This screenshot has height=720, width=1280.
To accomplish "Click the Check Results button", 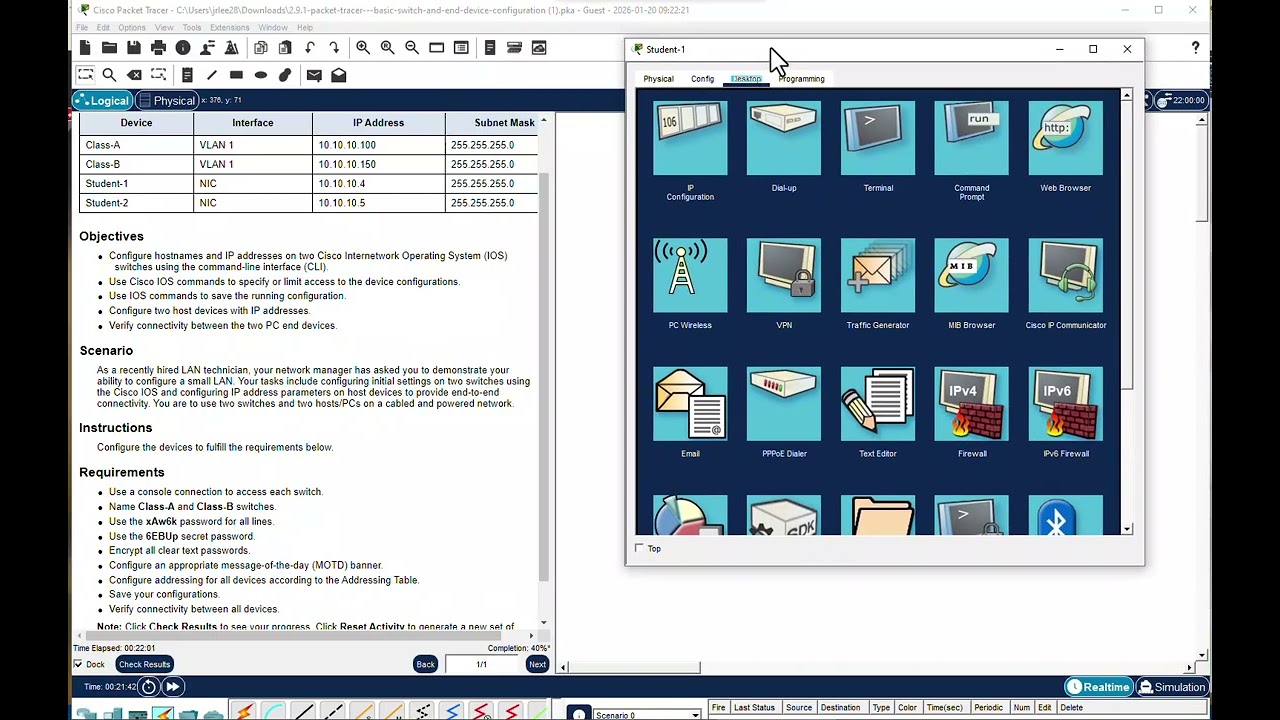I will 144,664.
